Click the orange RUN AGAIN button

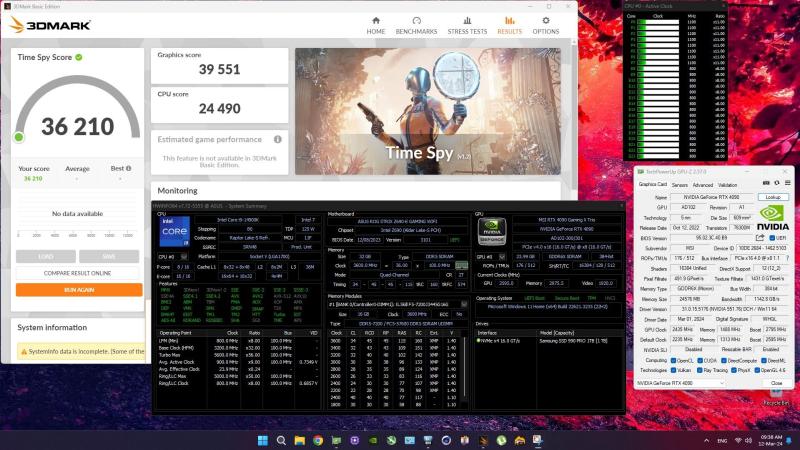[79, 289]
